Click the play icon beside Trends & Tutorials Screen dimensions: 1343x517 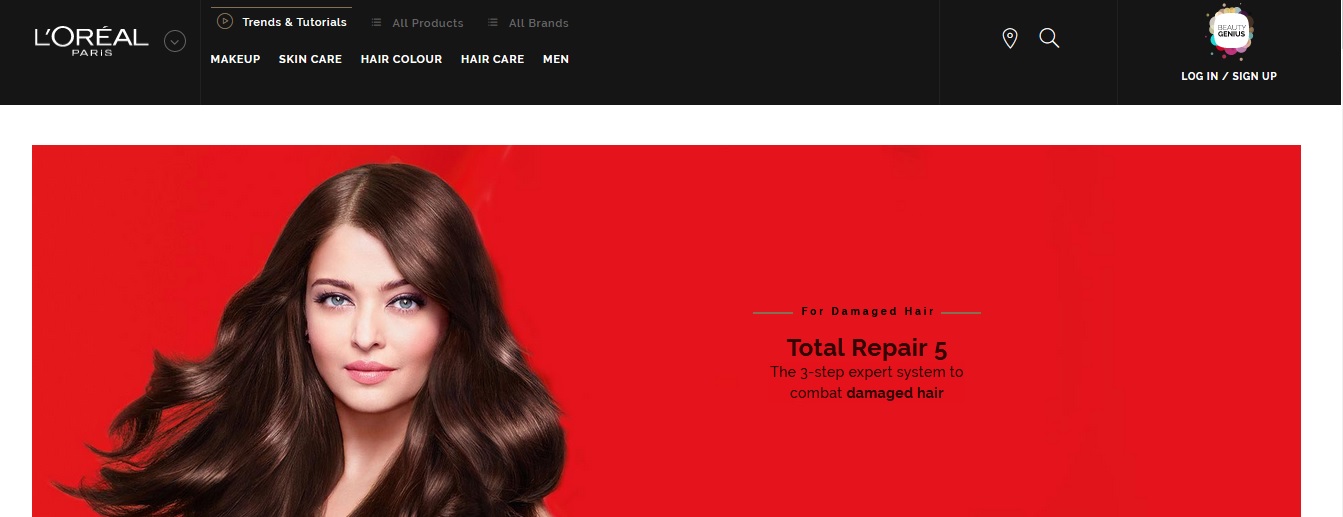pyautogui.click(x=225, y=21)
